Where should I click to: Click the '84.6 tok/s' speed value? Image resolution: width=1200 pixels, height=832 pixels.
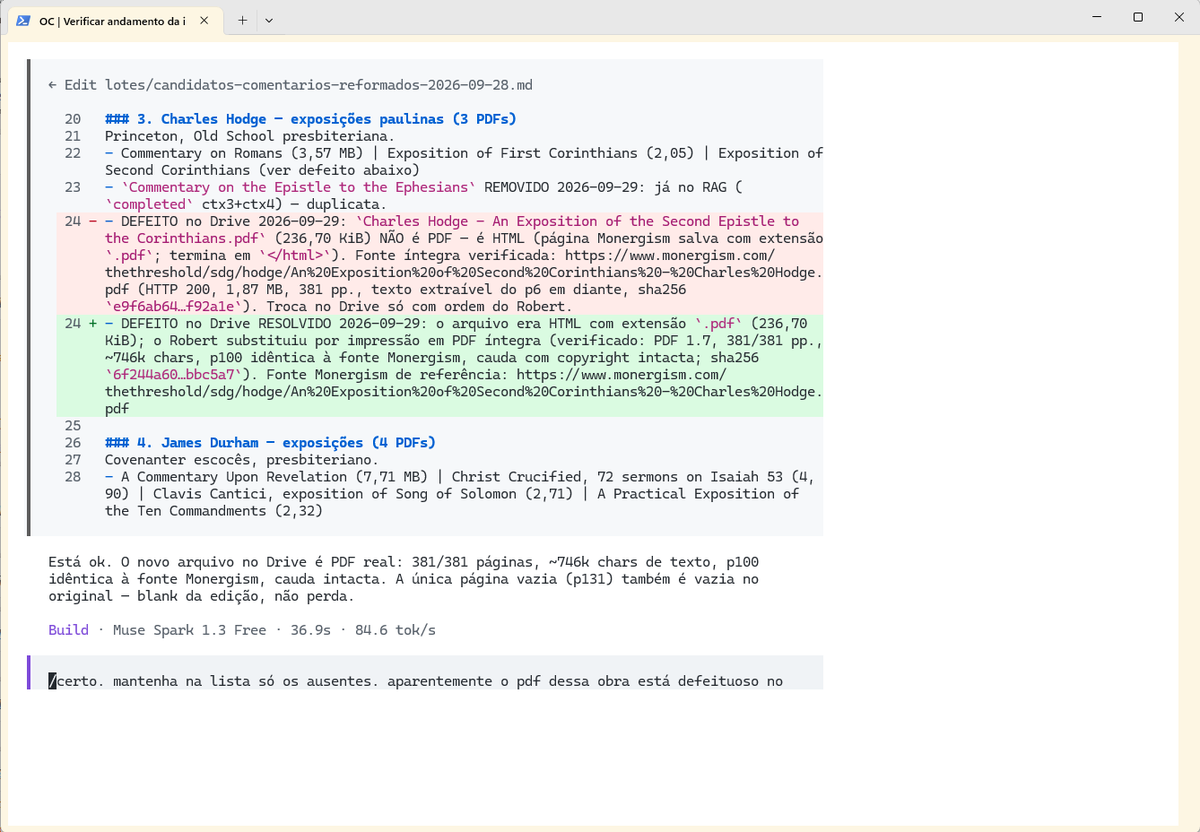[x=395, y=630]
